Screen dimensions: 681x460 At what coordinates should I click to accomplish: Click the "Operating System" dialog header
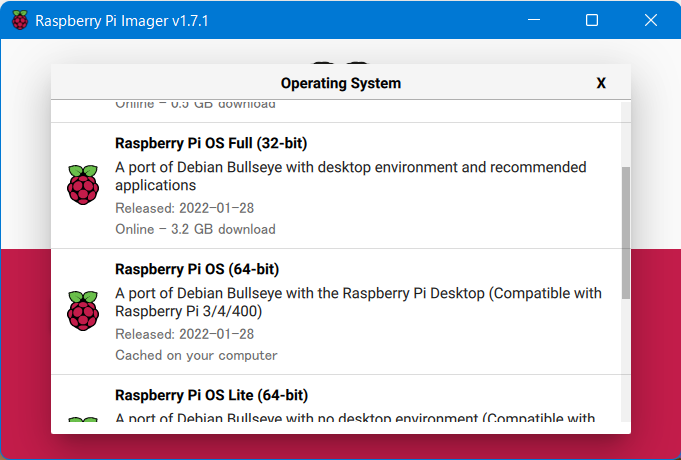[x=340, y=83]
